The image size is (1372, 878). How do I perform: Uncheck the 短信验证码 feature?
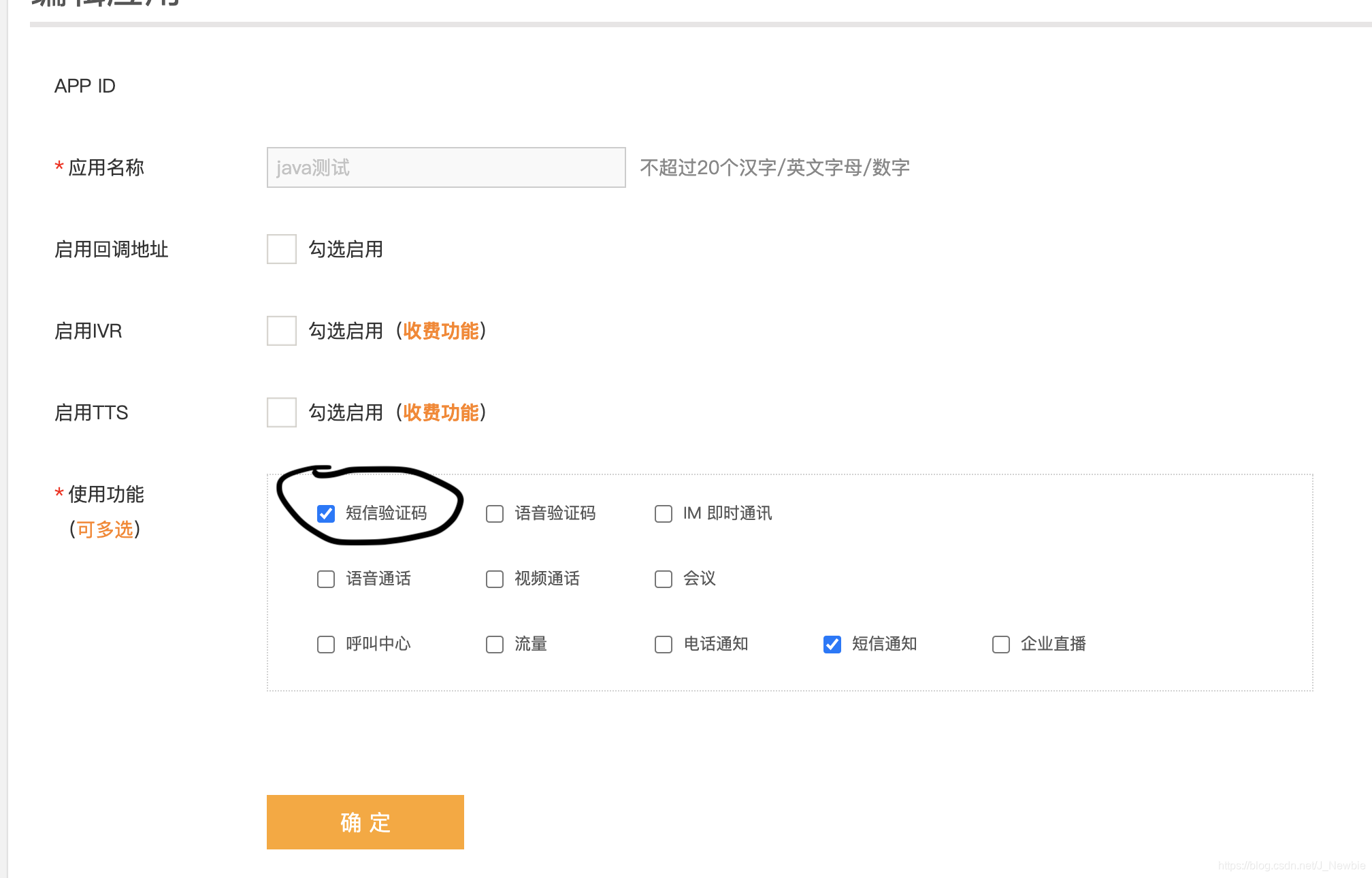tap(326, 513)
